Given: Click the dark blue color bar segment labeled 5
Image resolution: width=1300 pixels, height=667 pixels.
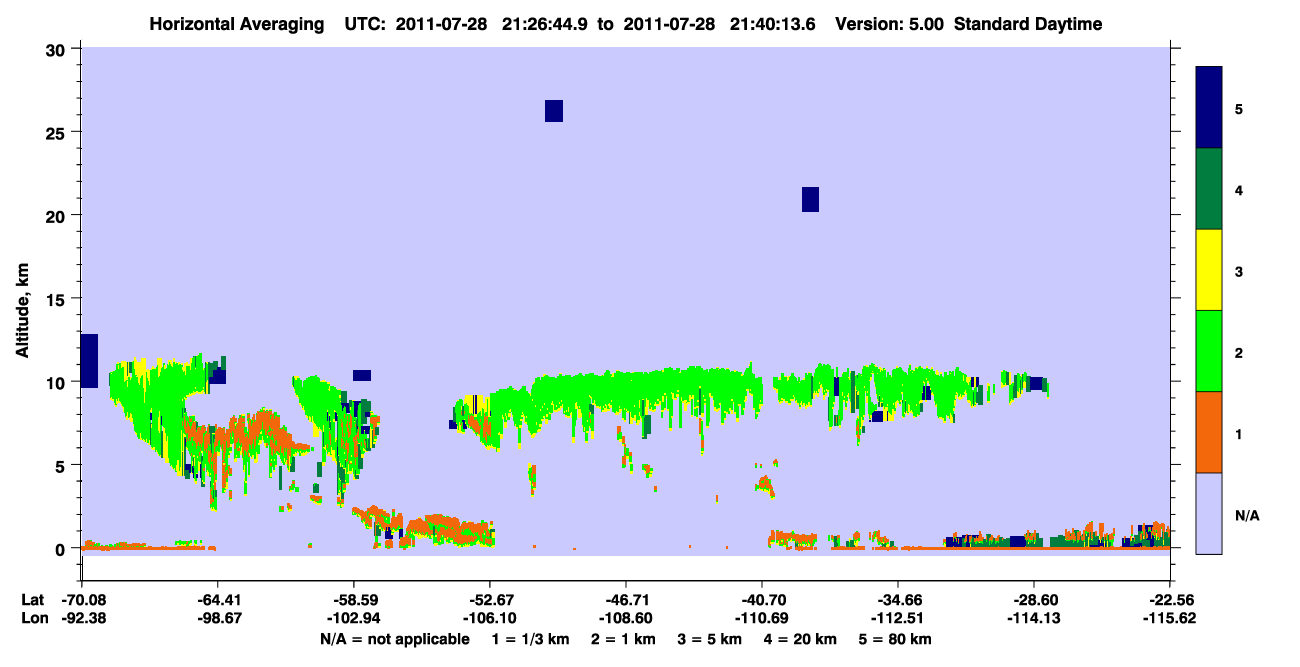Looking at the screenshot, I should pyautogui.click(x=1209, y=108).
